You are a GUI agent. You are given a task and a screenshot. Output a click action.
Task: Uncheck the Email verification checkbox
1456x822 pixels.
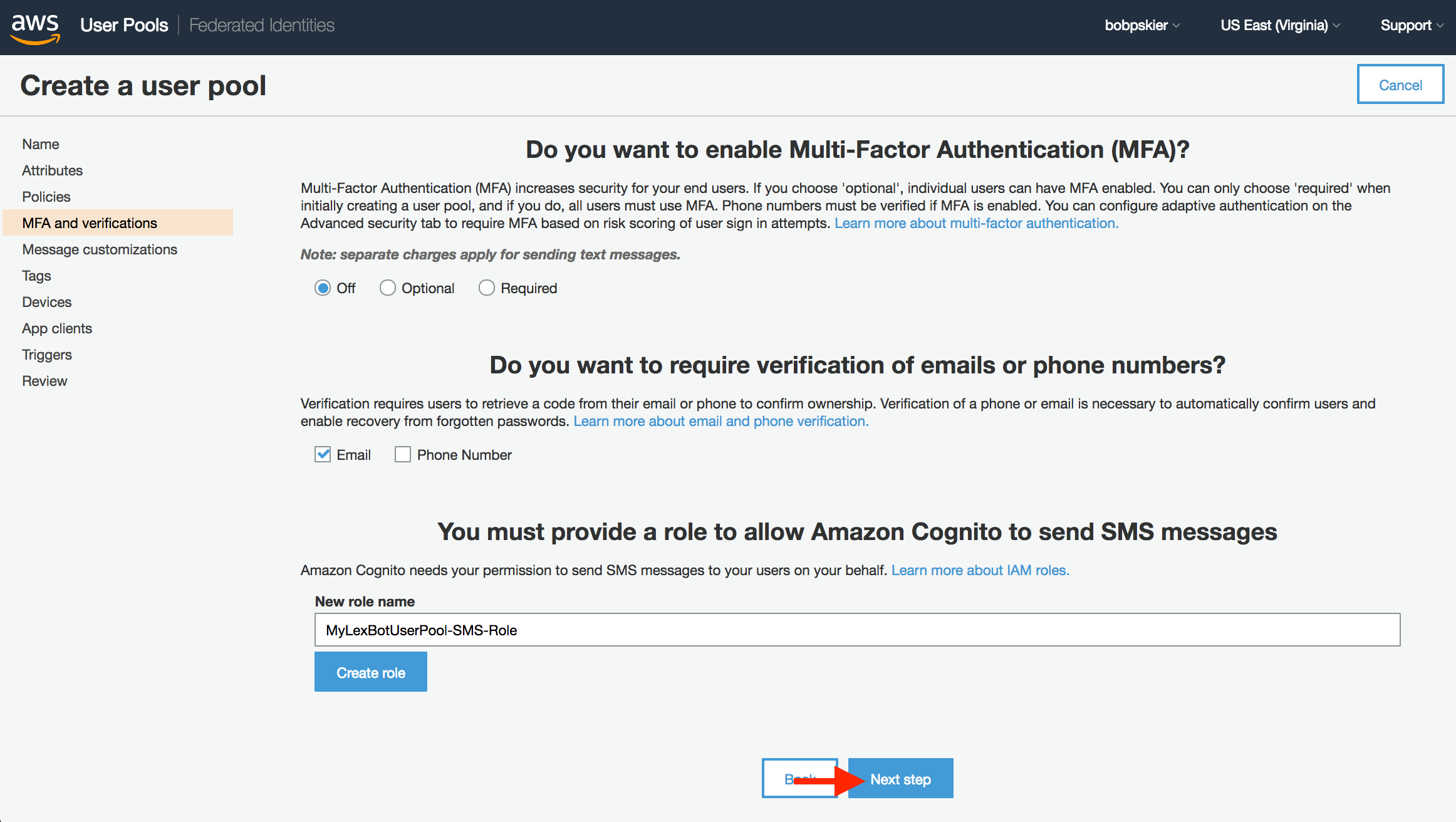323,455
